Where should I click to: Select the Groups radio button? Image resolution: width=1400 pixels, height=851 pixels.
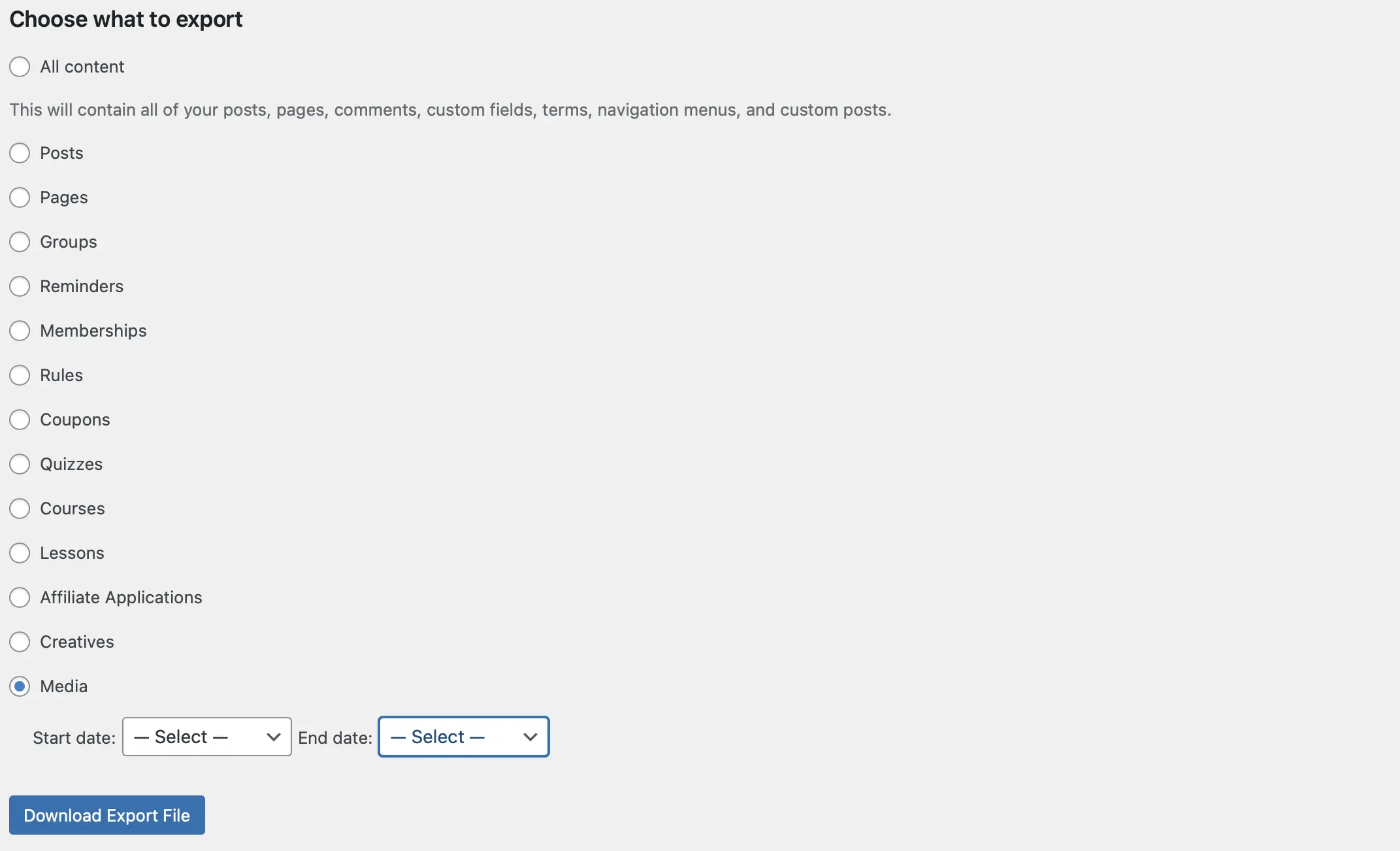pos(19,240)
